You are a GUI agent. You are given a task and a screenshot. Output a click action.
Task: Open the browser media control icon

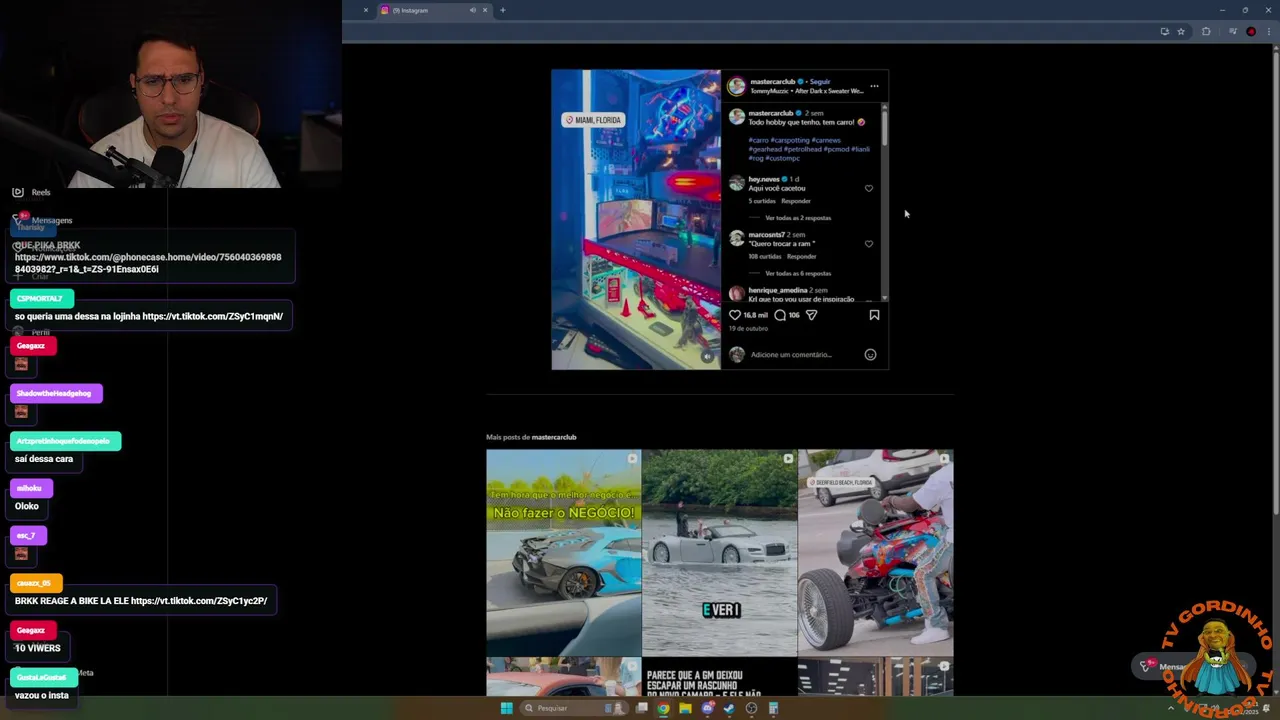coord(1233,31)
